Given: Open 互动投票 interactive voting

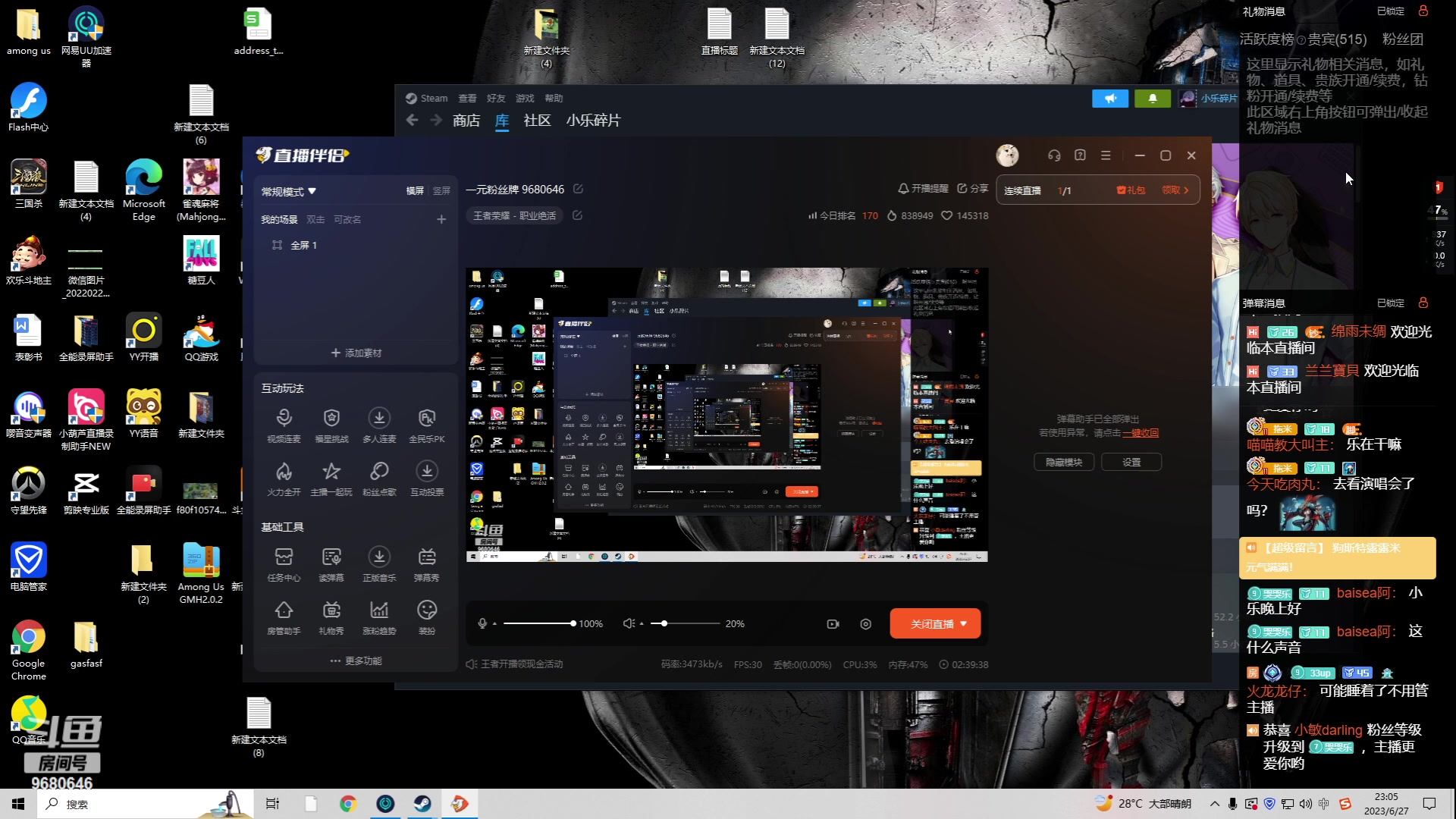Looking at the screenshot, I should [x=427, y=479].
